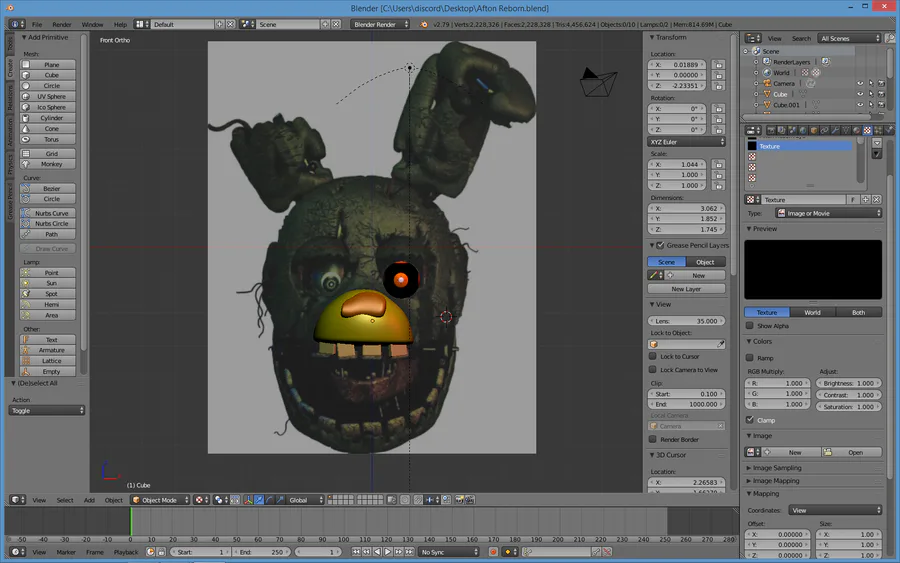Screen dimensions: 900x563
Task: Click the New Layer button
Action: (x=686, y=289)
